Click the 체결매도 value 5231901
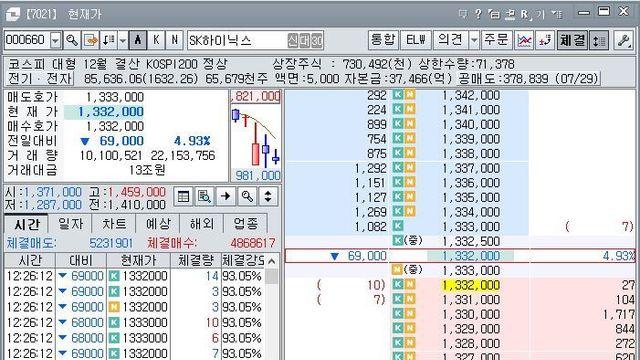This screenshot has height=360, width=640. coord(111,243)
